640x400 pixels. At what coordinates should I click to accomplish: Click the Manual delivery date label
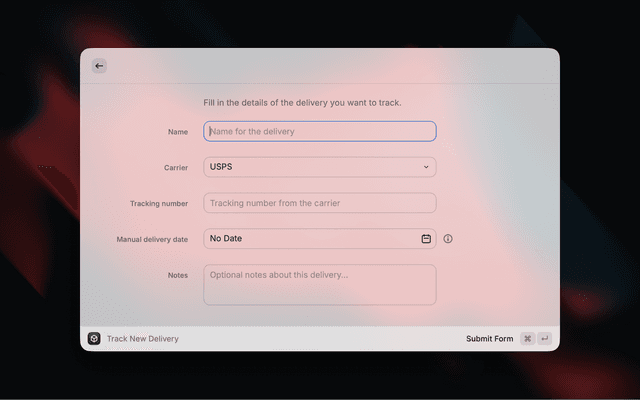(x=152, y=239)
